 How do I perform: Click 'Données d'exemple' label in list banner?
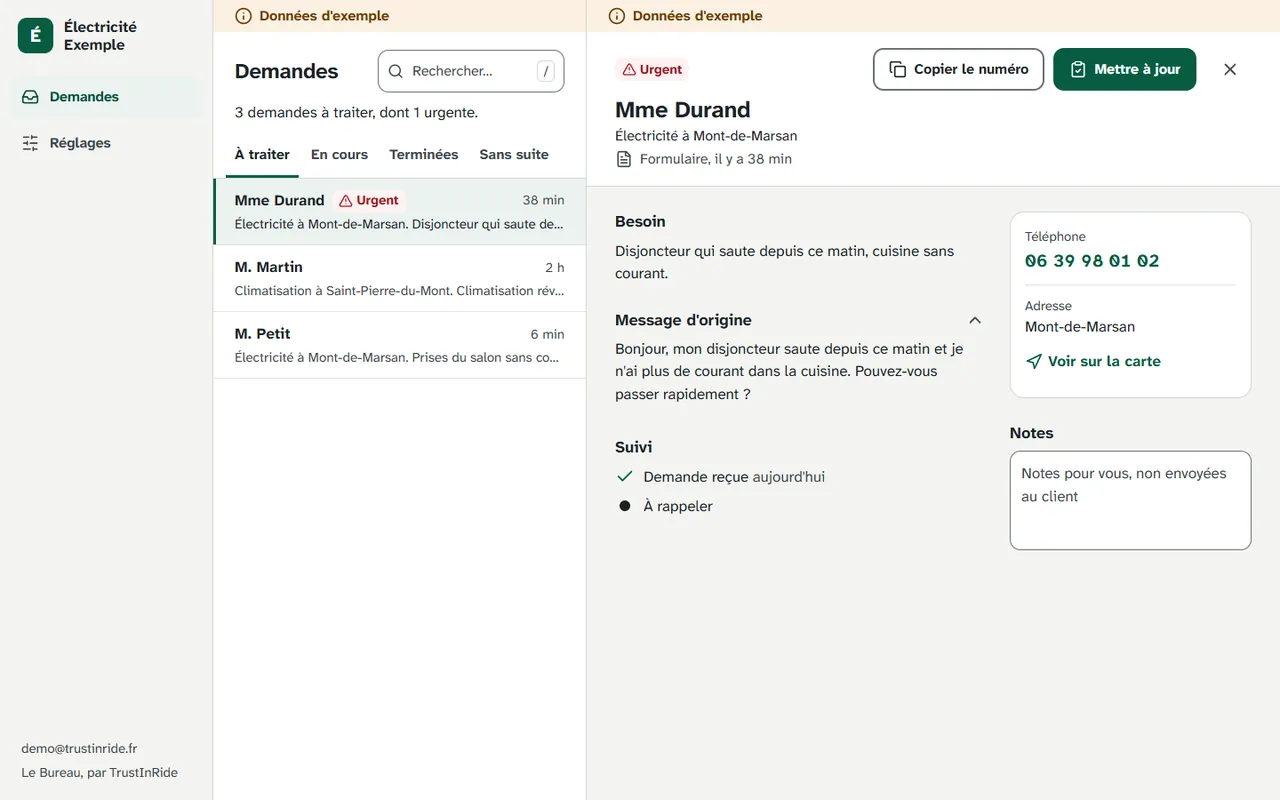tap(324, 16)
